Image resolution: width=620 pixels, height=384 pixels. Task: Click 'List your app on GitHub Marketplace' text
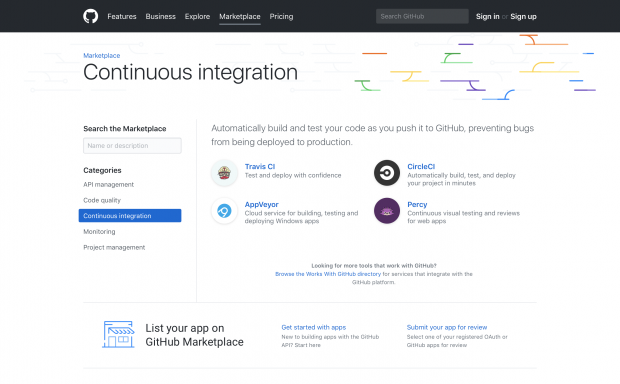pyautogui.click(x=194, y=335)
